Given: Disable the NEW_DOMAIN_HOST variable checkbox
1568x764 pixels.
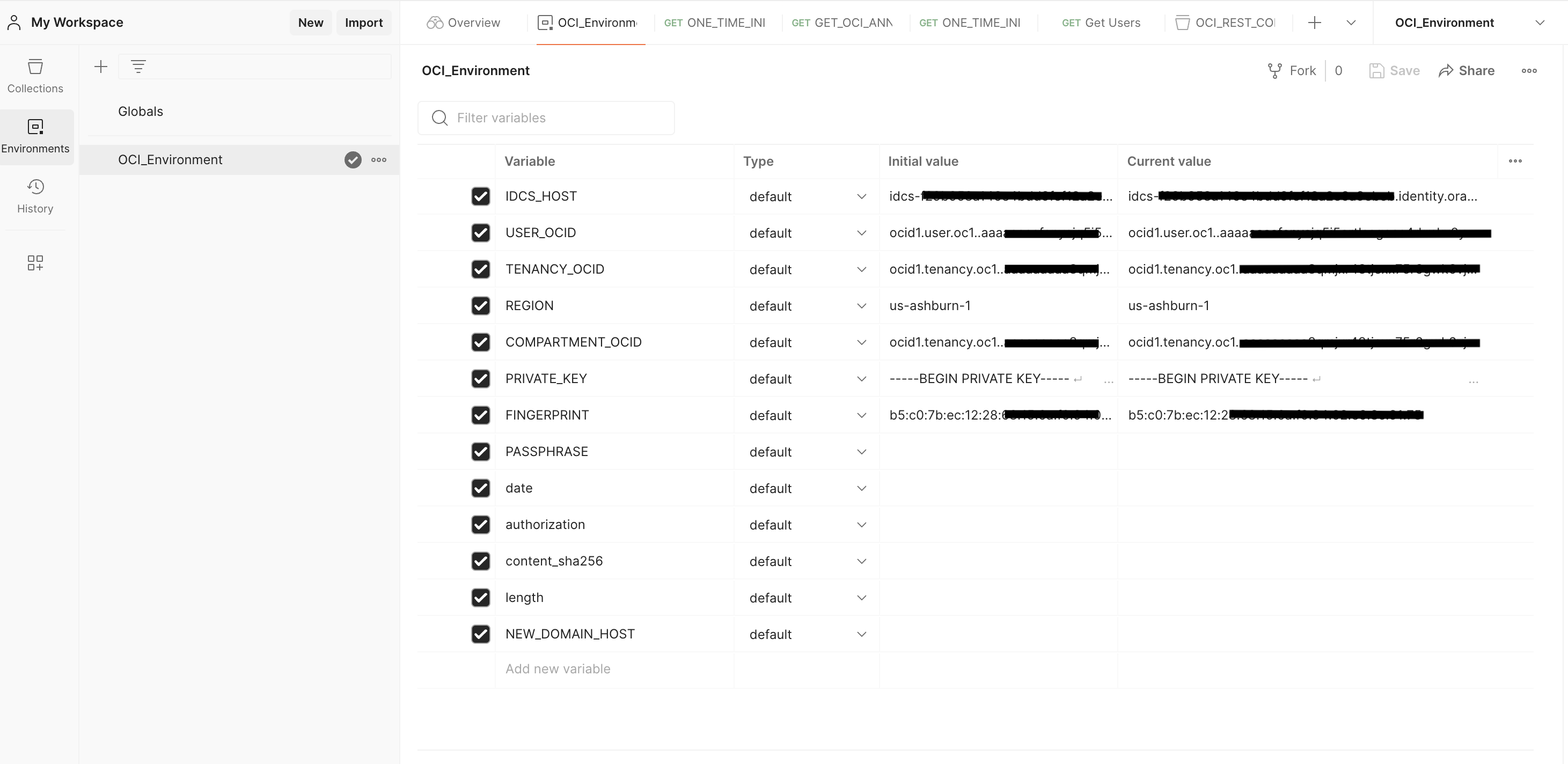Looking at the screenshot, I should coord(480,634).
